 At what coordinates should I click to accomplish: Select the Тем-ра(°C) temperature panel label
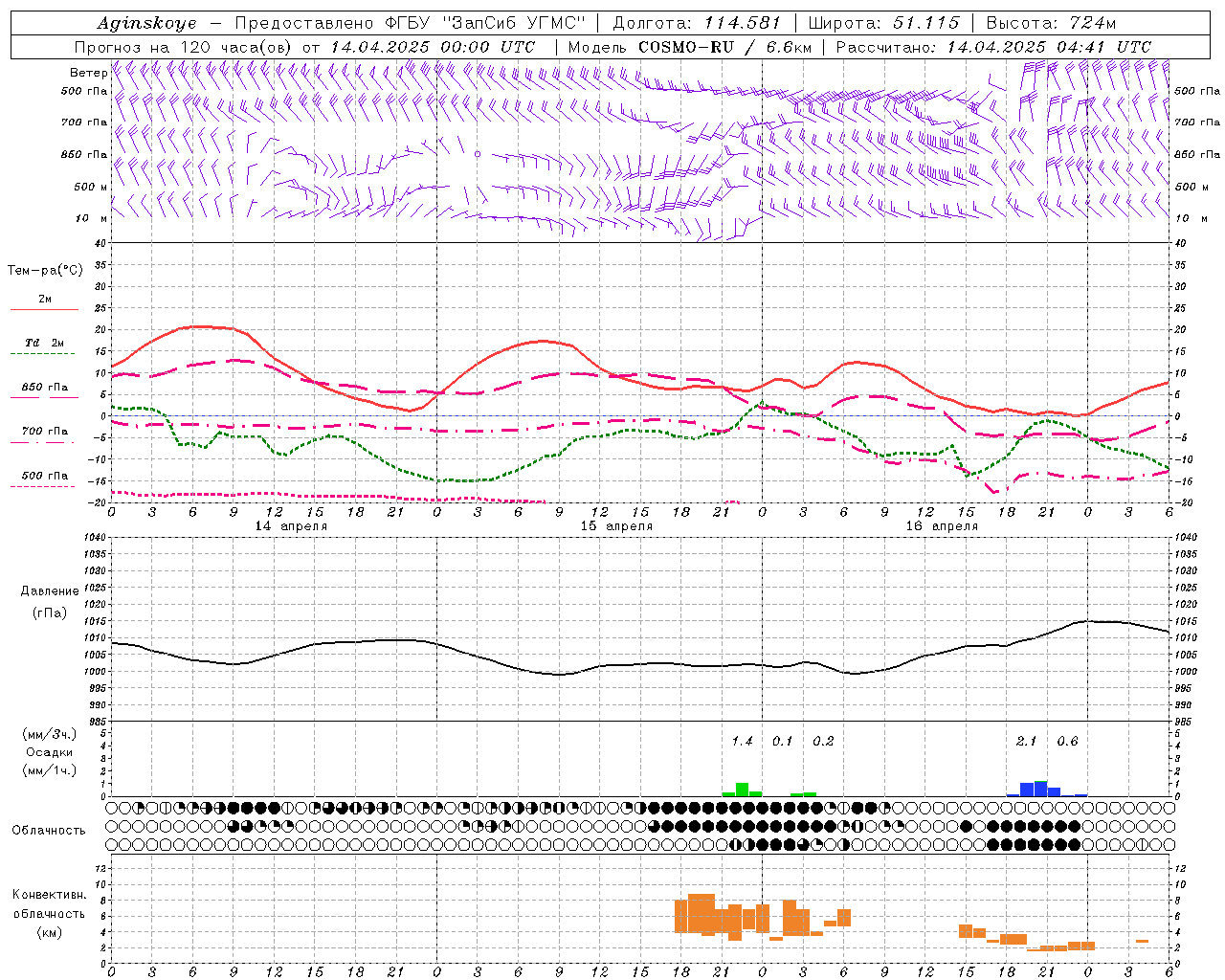coord(45,271)
